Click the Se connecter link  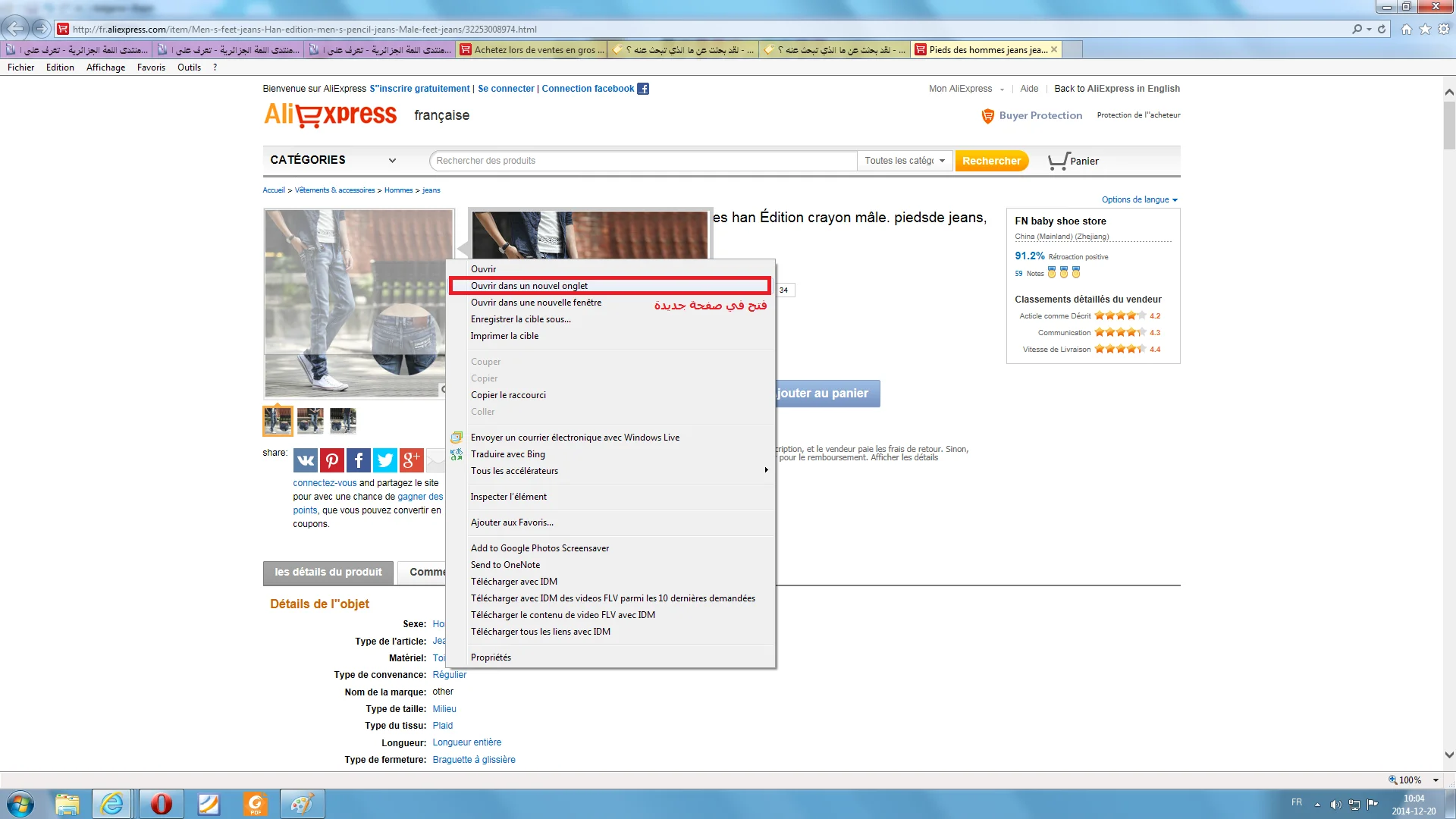coord(506,89)
